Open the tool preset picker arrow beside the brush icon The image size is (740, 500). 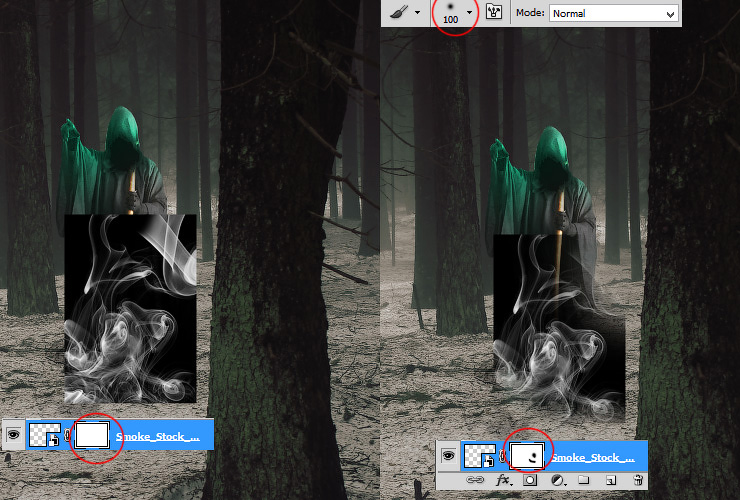point(417,13)
